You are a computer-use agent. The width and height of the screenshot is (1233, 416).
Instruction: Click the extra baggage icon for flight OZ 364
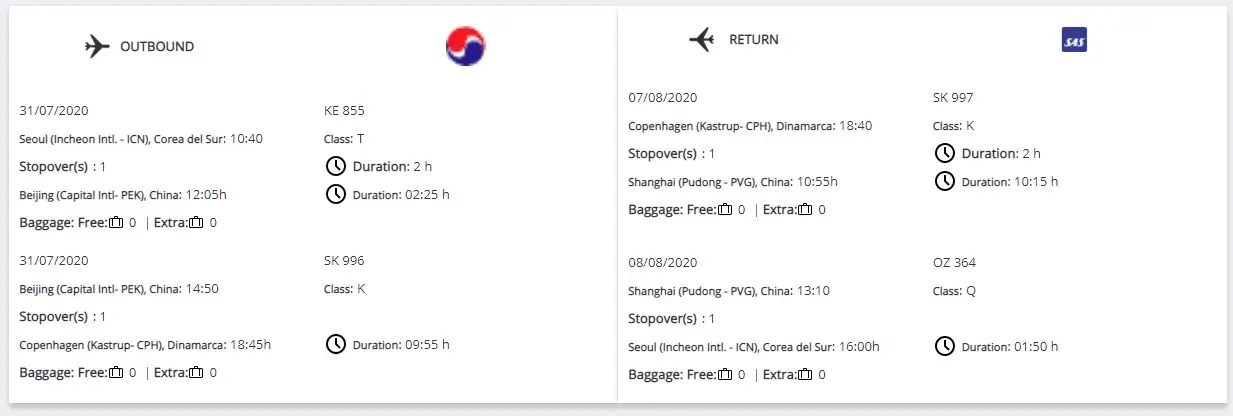(805, 374)
